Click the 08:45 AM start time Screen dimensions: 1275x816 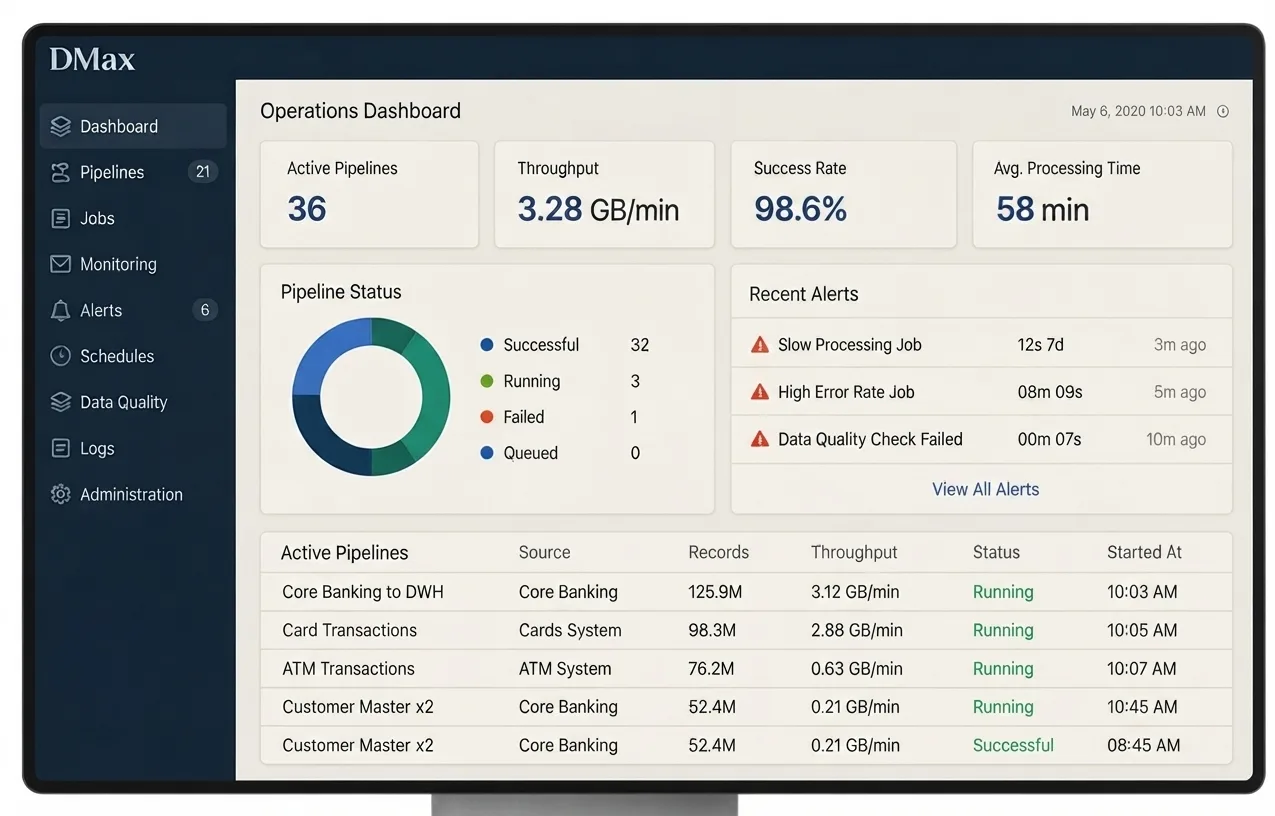click(x=1143, y=745)
